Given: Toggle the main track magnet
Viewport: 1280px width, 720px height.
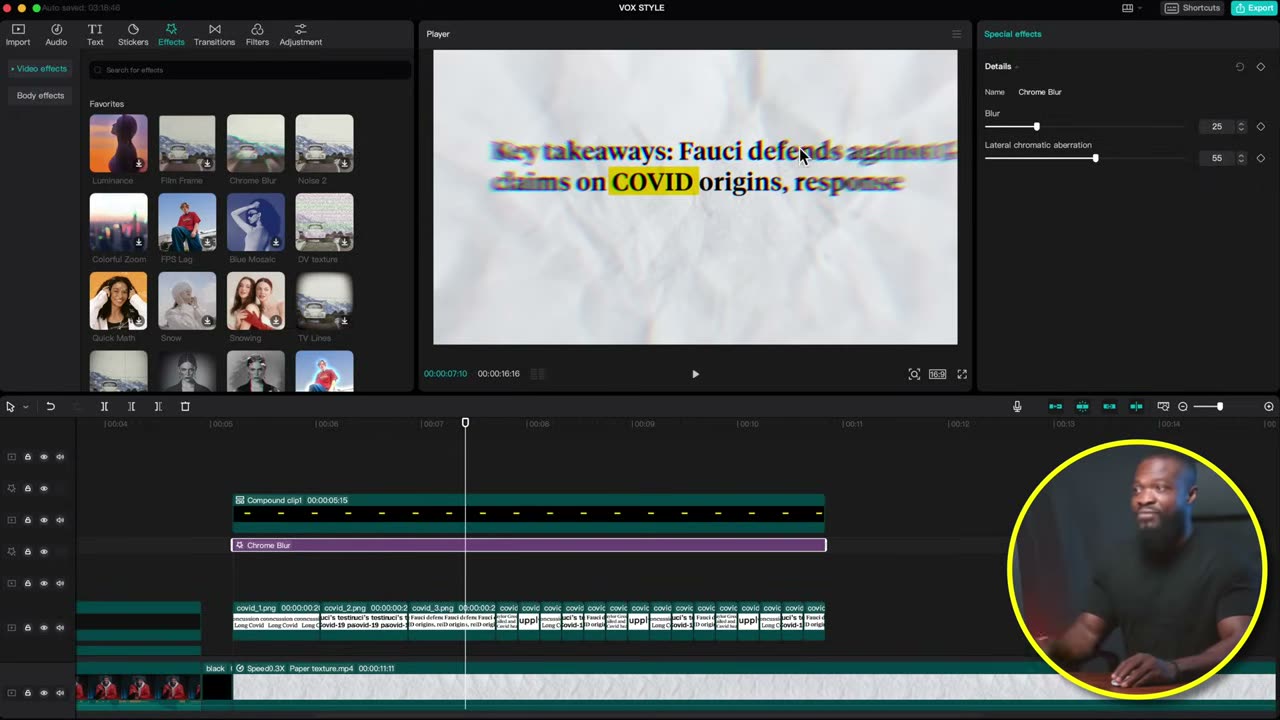Looking at the screenshot, I should 1055,407.
